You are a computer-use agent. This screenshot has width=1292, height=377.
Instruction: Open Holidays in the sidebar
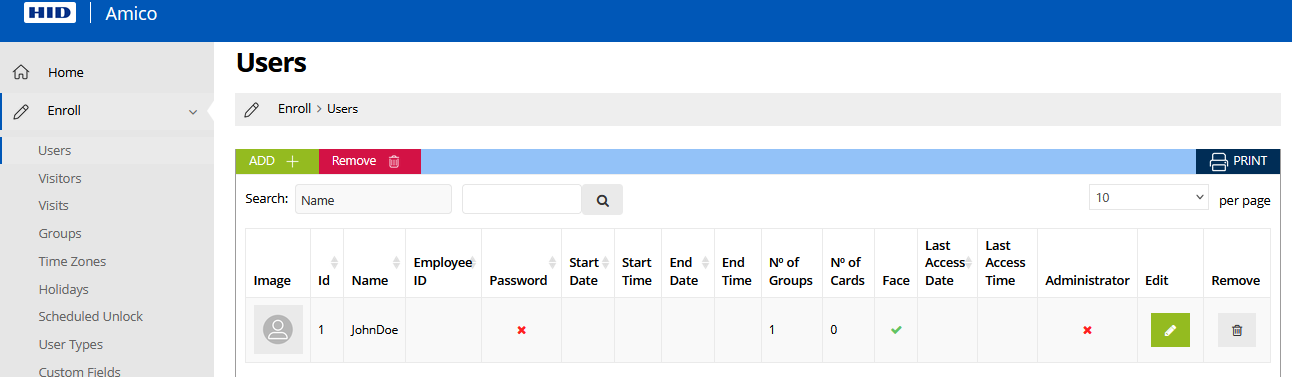tap(63, 289)
